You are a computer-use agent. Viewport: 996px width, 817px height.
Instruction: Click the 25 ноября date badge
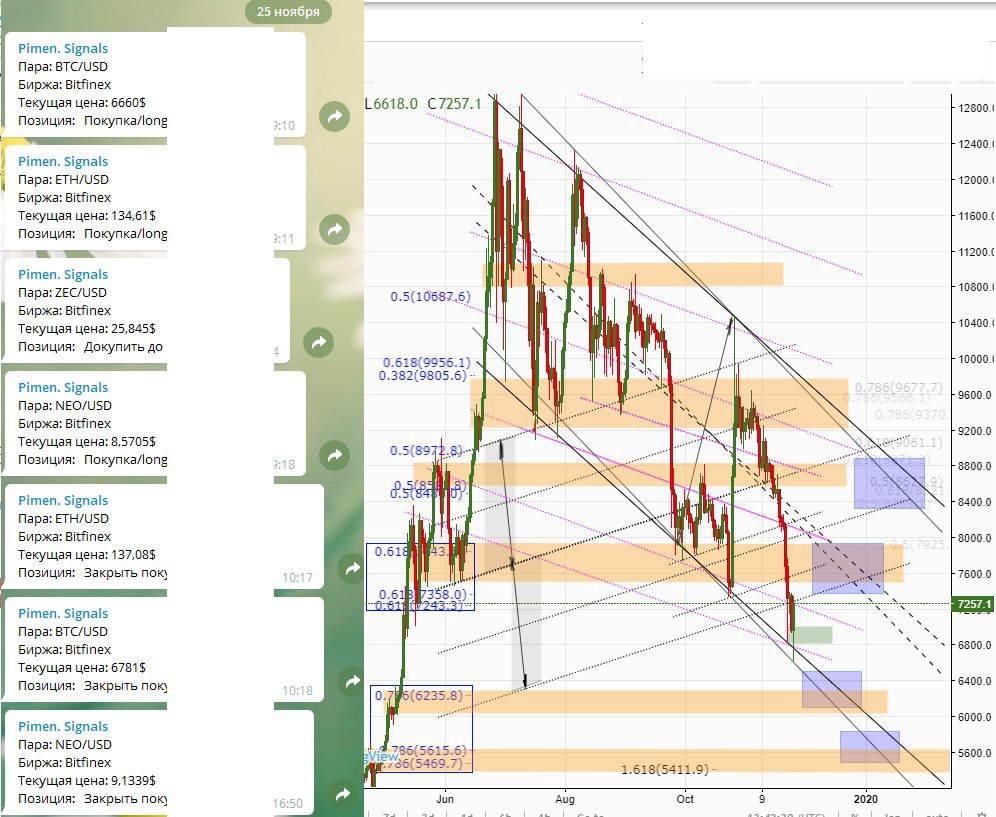[x=288, y=12]
